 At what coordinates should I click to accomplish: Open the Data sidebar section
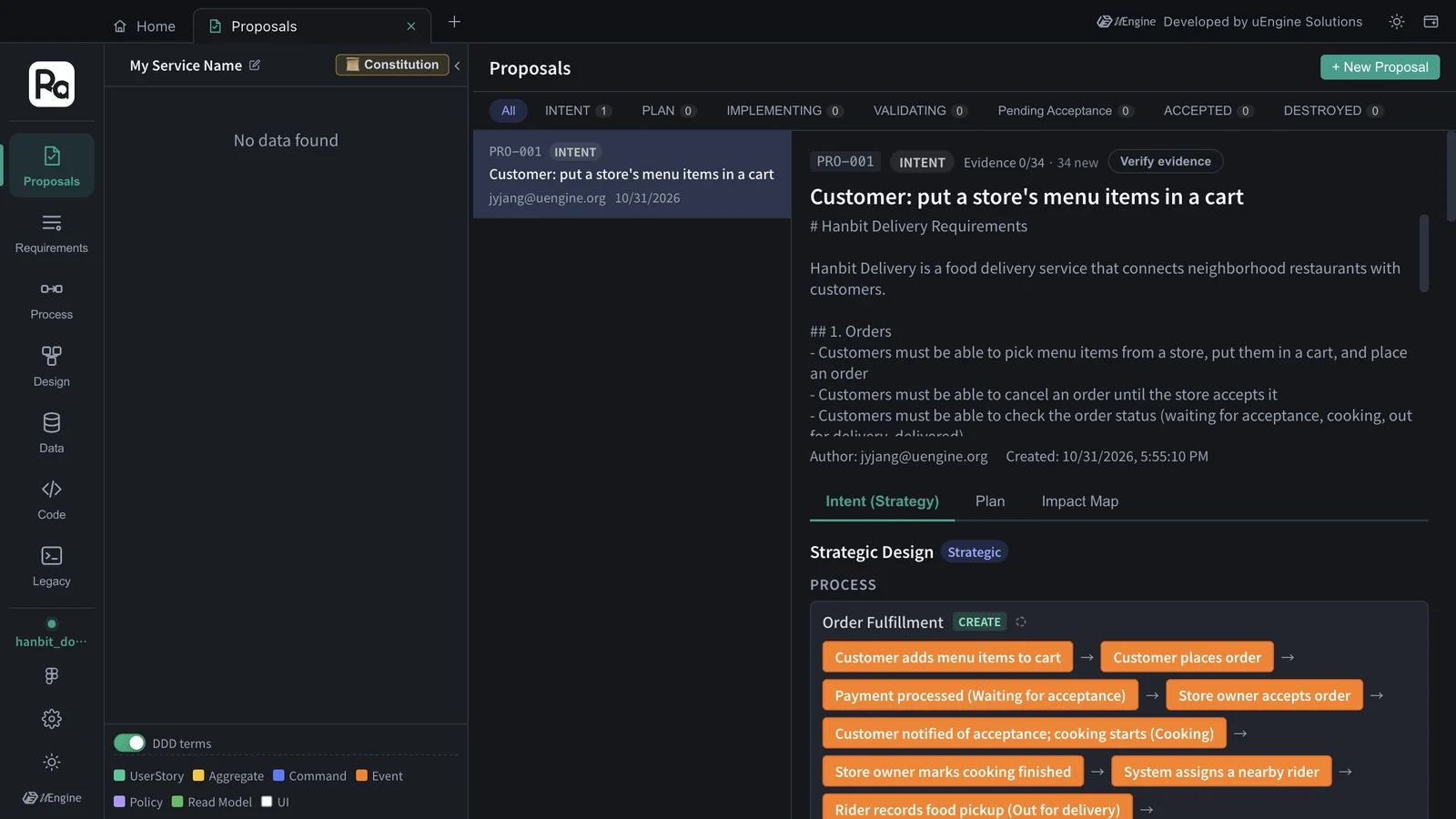52,432
